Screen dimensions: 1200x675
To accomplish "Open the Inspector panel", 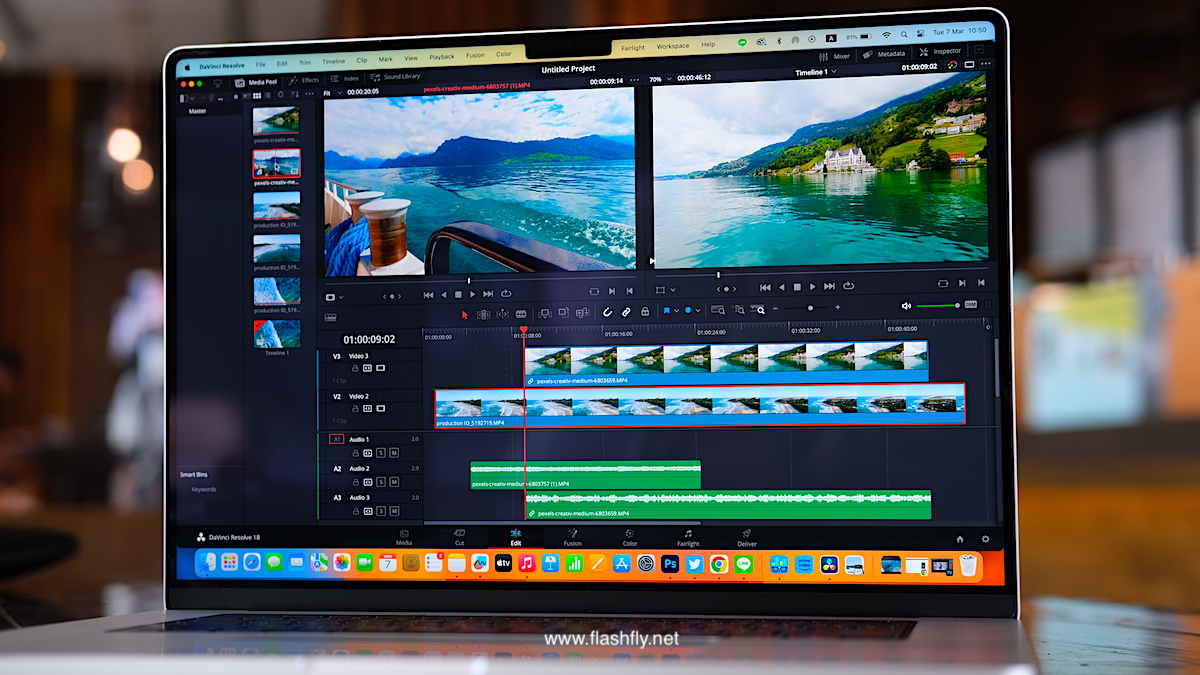I will (940, 51).
